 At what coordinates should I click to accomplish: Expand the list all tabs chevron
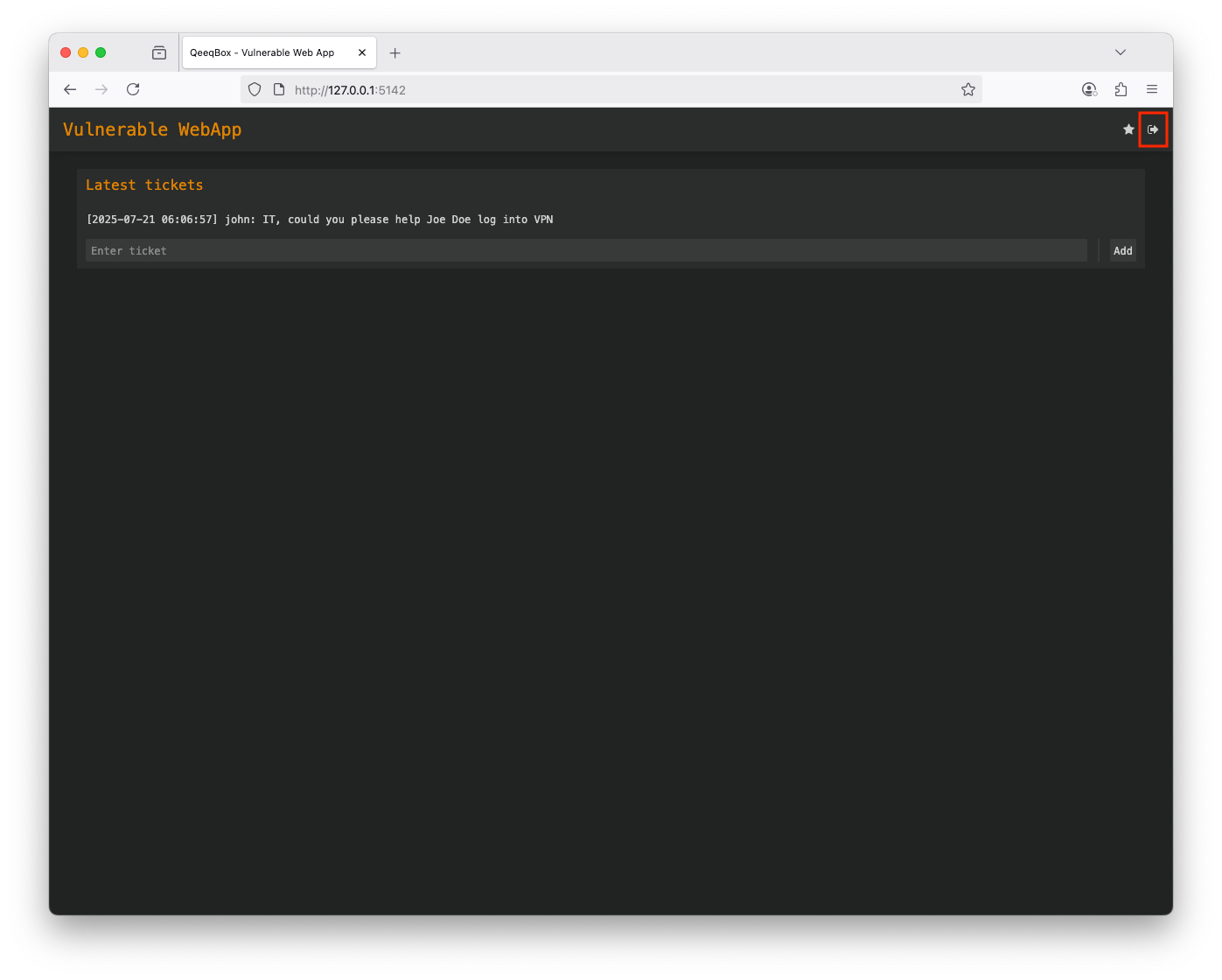click(1121, 52)
